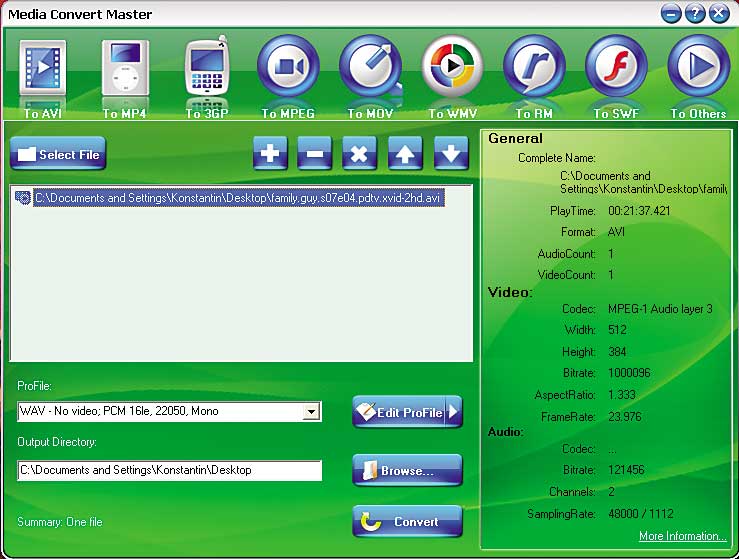The width and height of the screenshot is (739, 559).
Task: Click the file icon beside the avi entry
Action: click(x=23, y=197)
